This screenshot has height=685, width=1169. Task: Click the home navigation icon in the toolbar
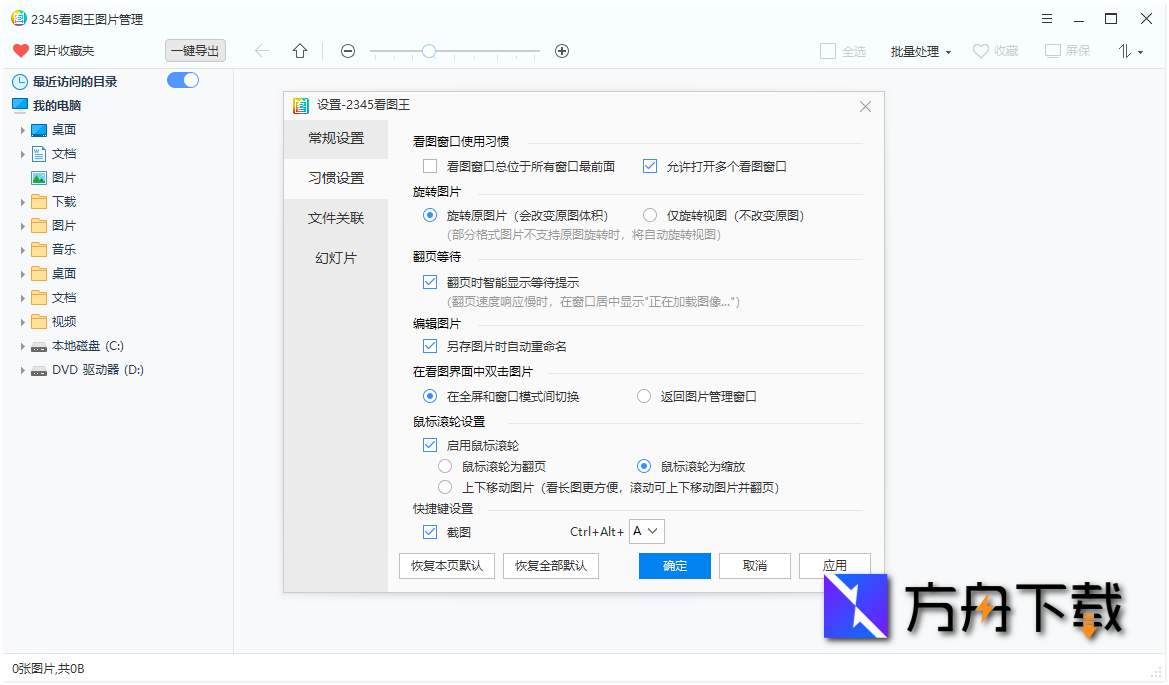[x=299, y=50]
